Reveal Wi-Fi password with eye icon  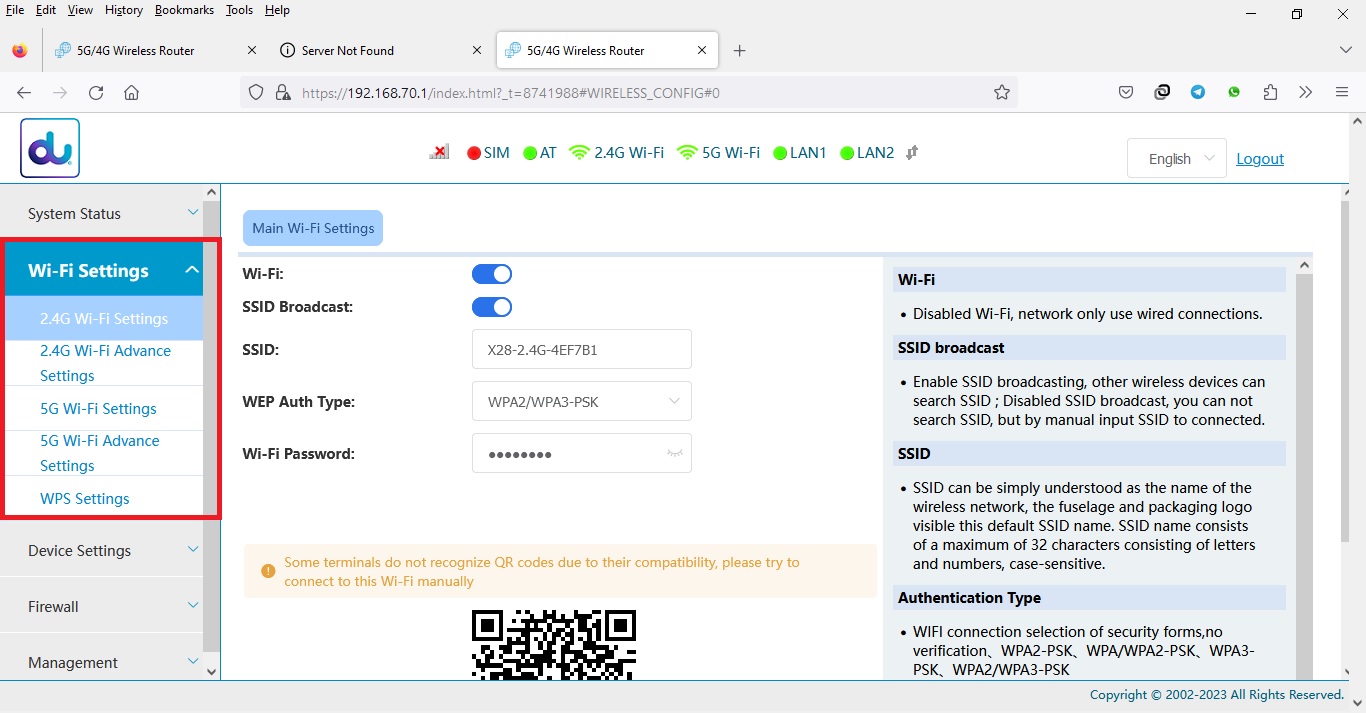pyautogui.click(x=675, y=454)
